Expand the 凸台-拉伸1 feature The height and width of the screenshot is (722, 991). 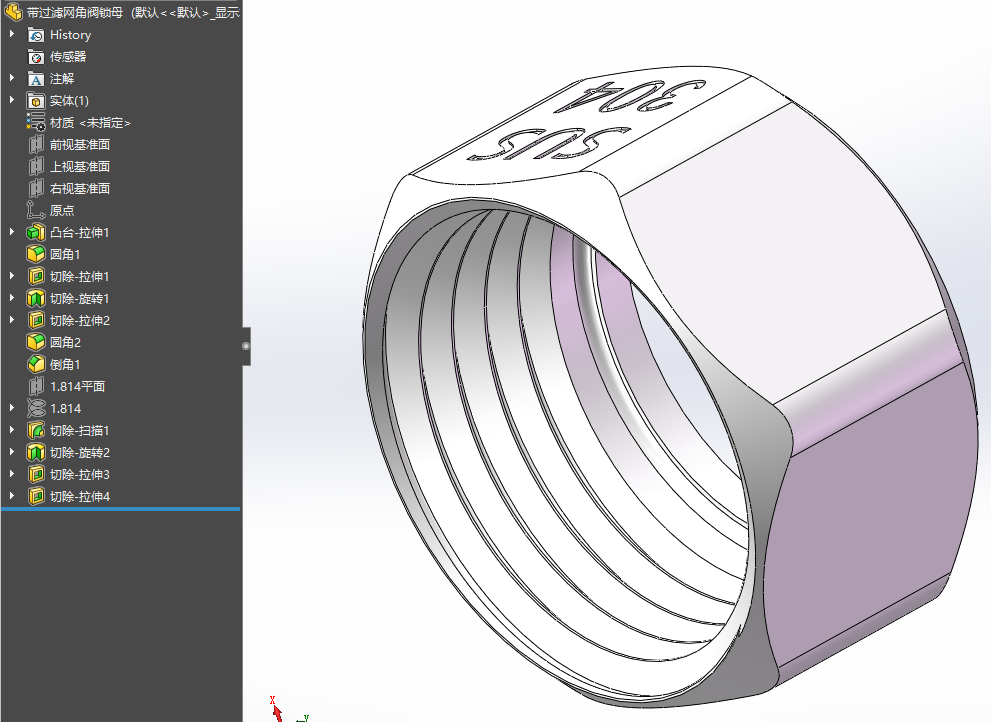click(11, 232)
